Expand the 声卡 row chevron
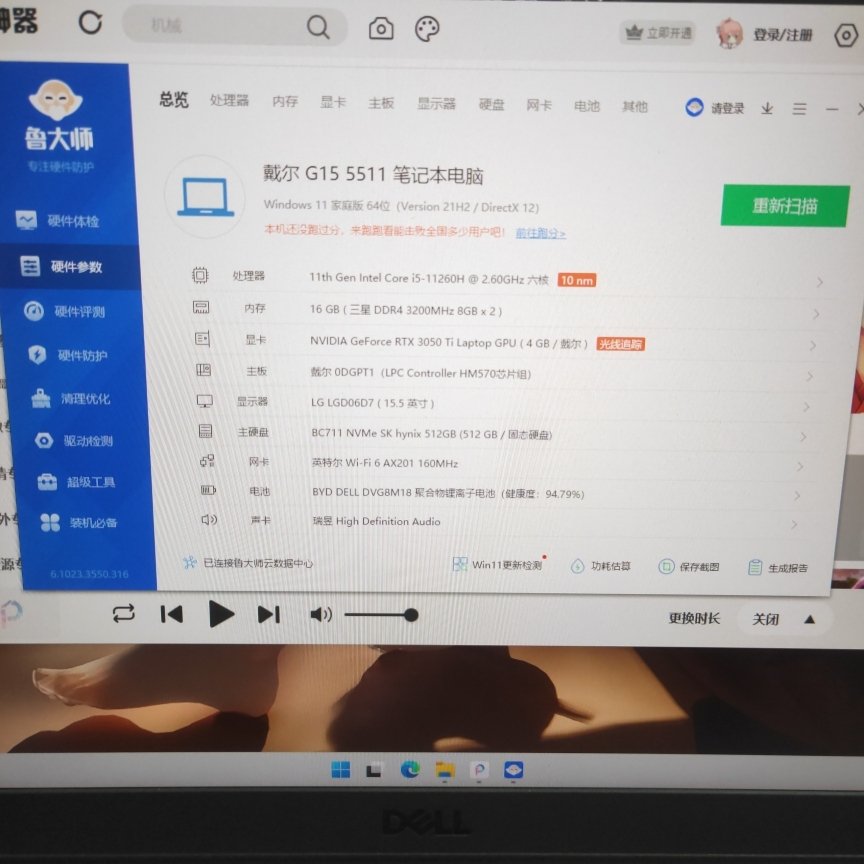This screenshot has height=864, width=864. click(794, 525)
